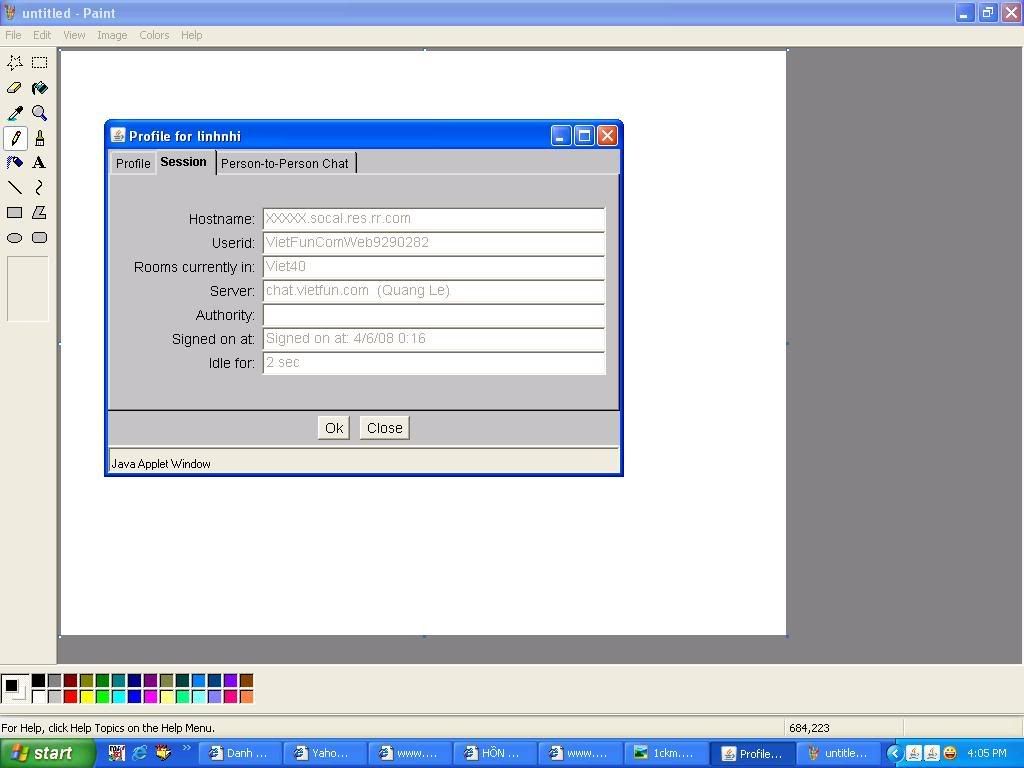The height and width of the screenshot is (768, 1024).
Task: Click the Ok button in pasted dialog
Action: 334,428
